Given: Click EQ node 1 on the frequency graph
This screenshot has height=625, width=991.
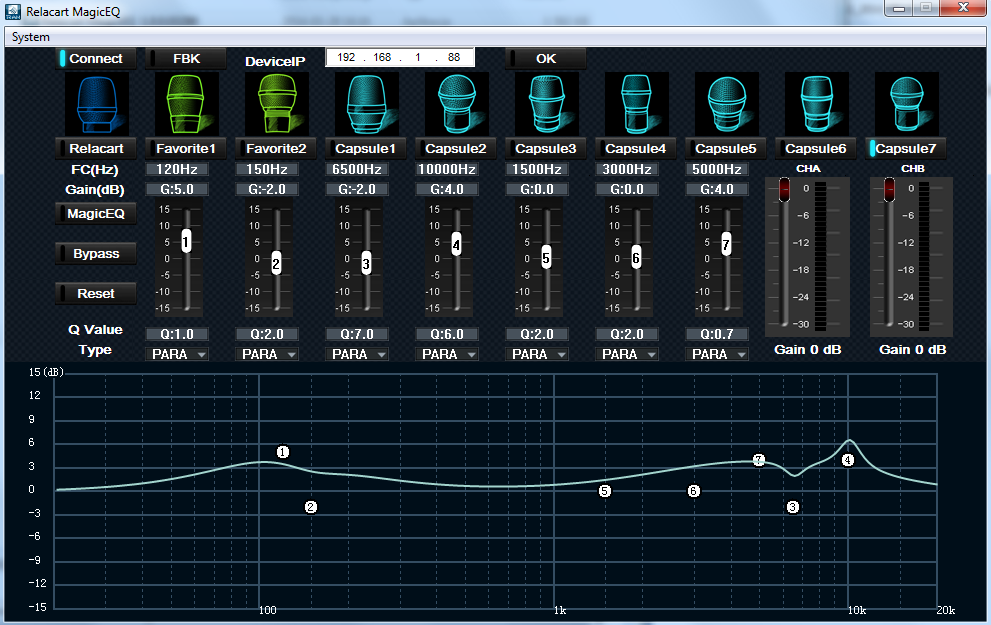Looking at the screenshot, I should click(283, 452).
